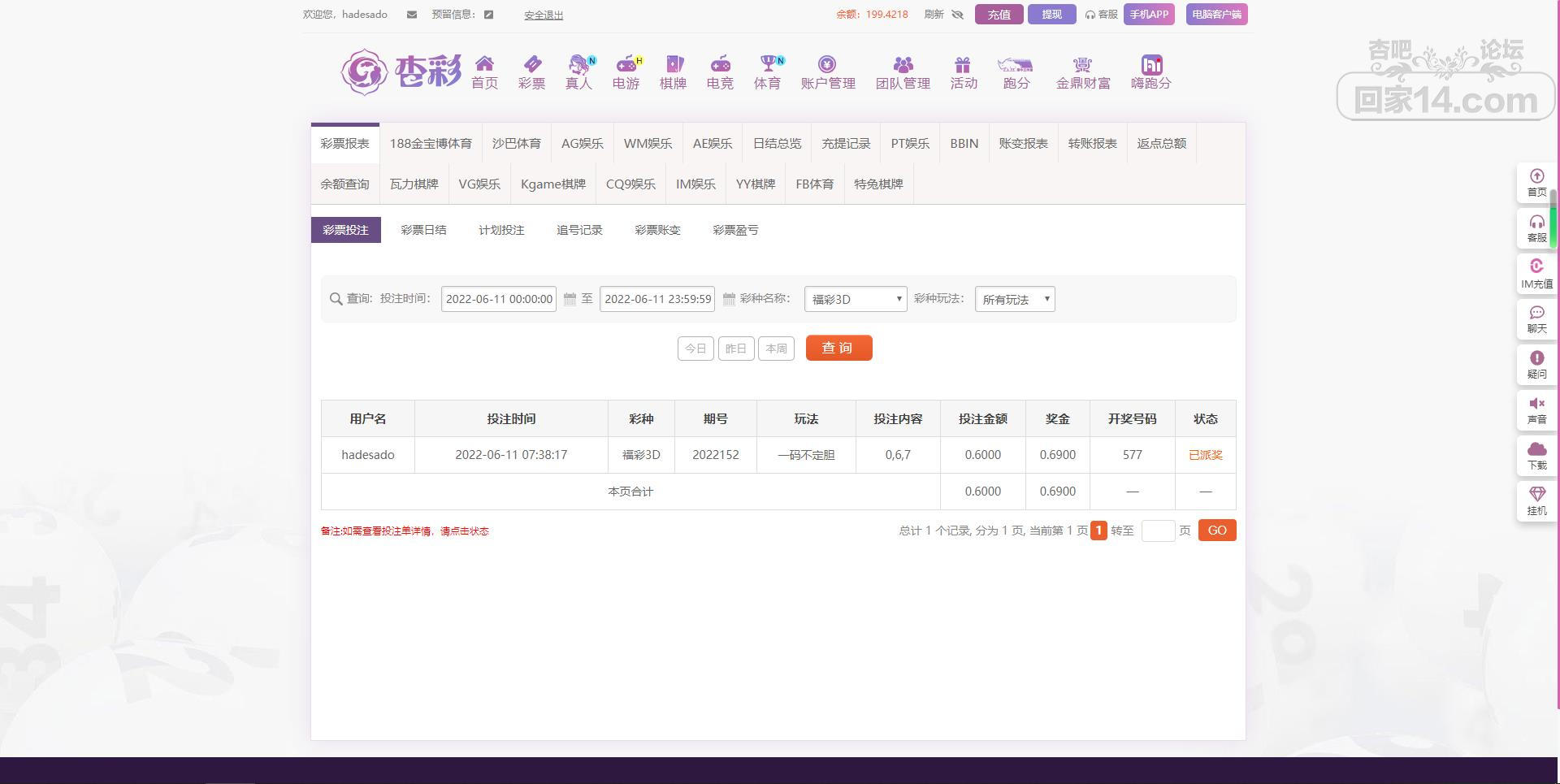Image resolution: width=1560 pixels, height=784 pixels.
Task: Expand the 彩种玩法 所有玩法 dropdown
Action: [x=1015, y=299]
